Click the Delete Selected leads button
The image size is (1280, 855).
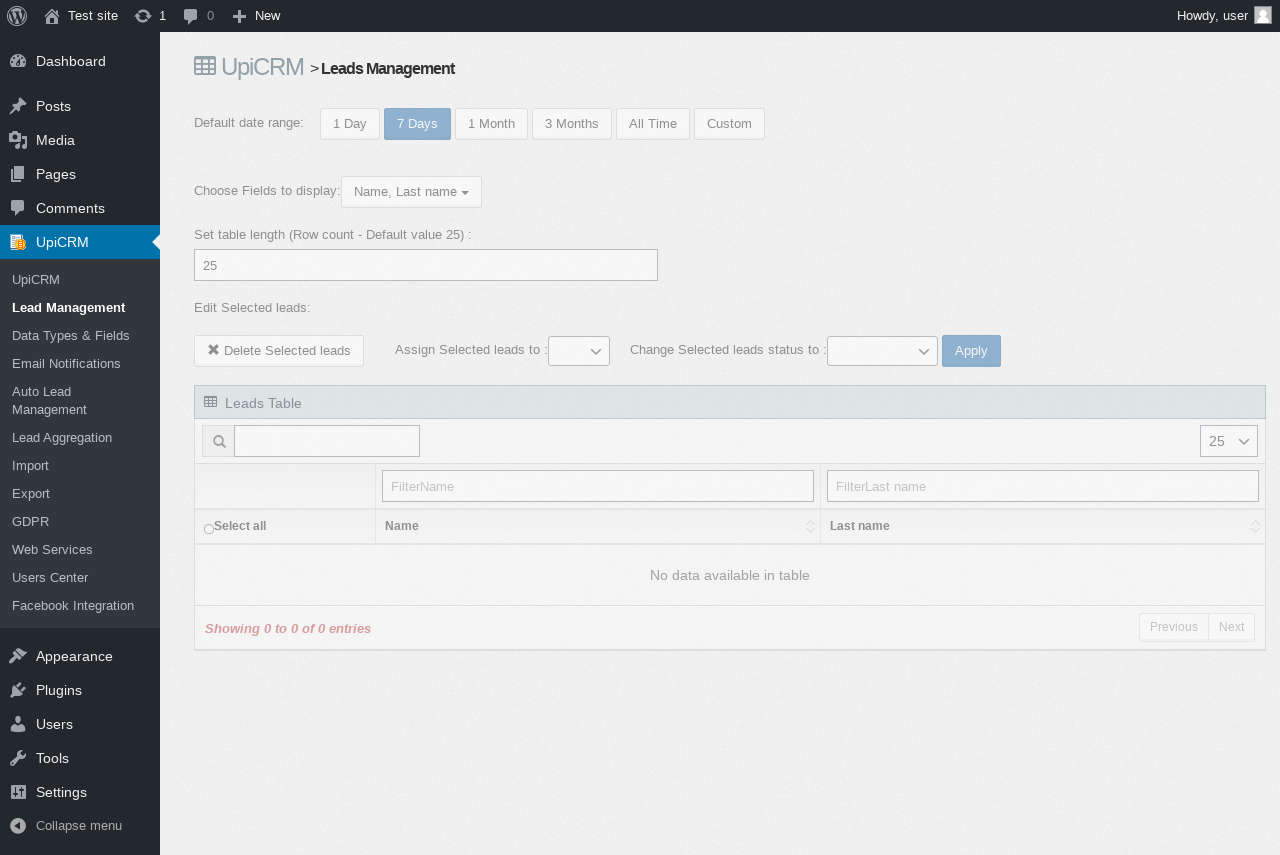[279, 351]
